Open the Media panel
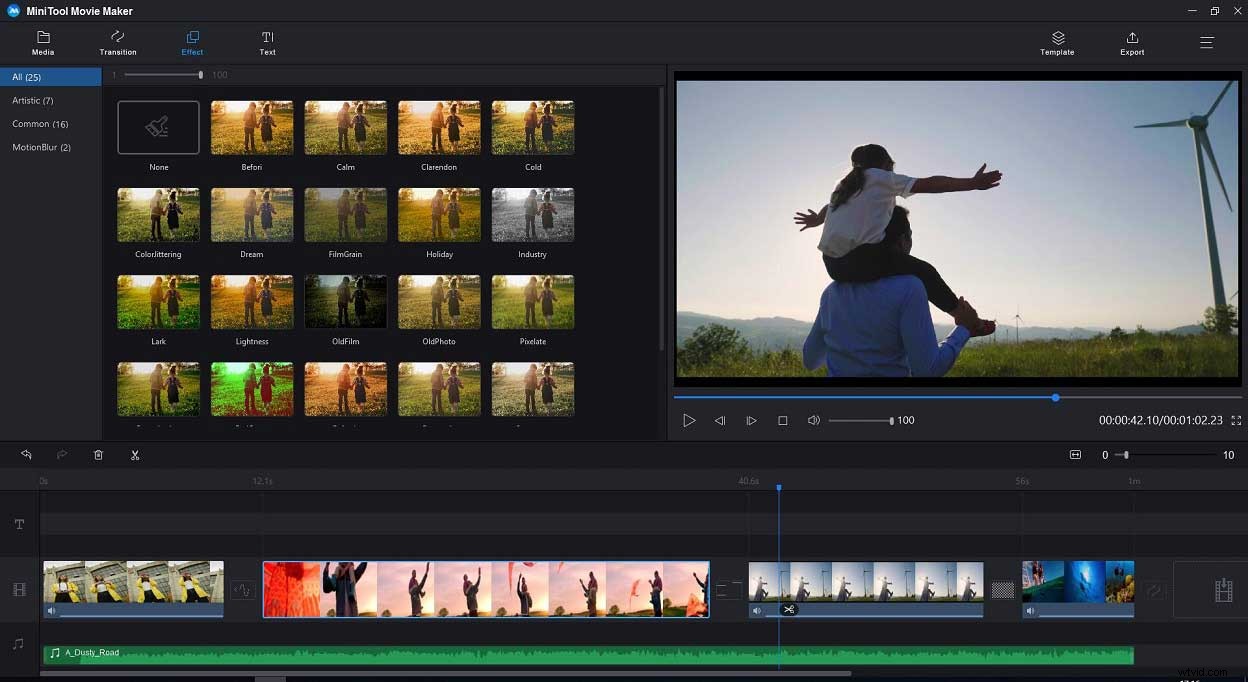This screenshot has width=1248, height=682. pos(43,42)
